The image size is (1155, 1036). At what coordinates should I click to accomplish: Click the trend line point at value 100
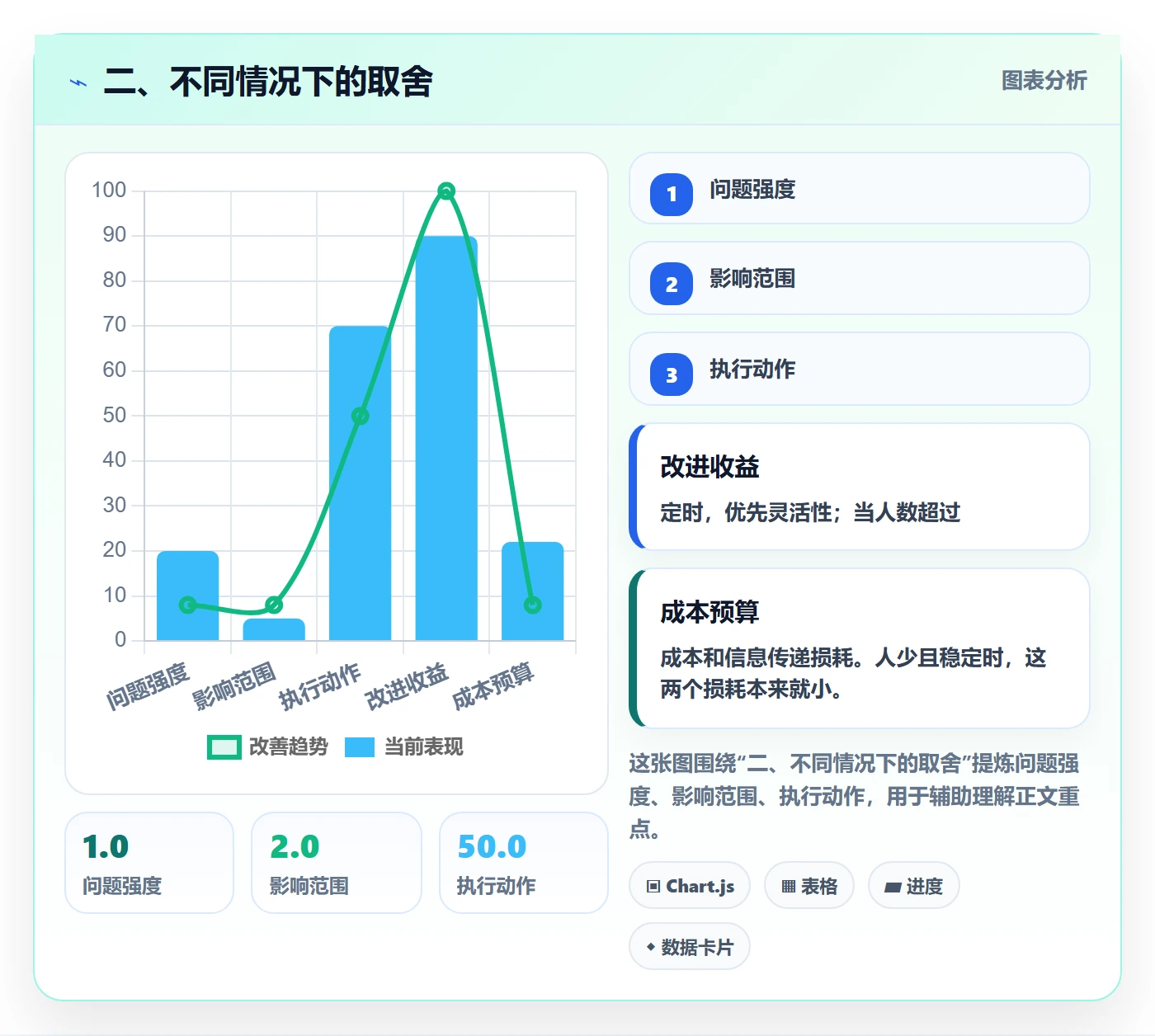446,191
